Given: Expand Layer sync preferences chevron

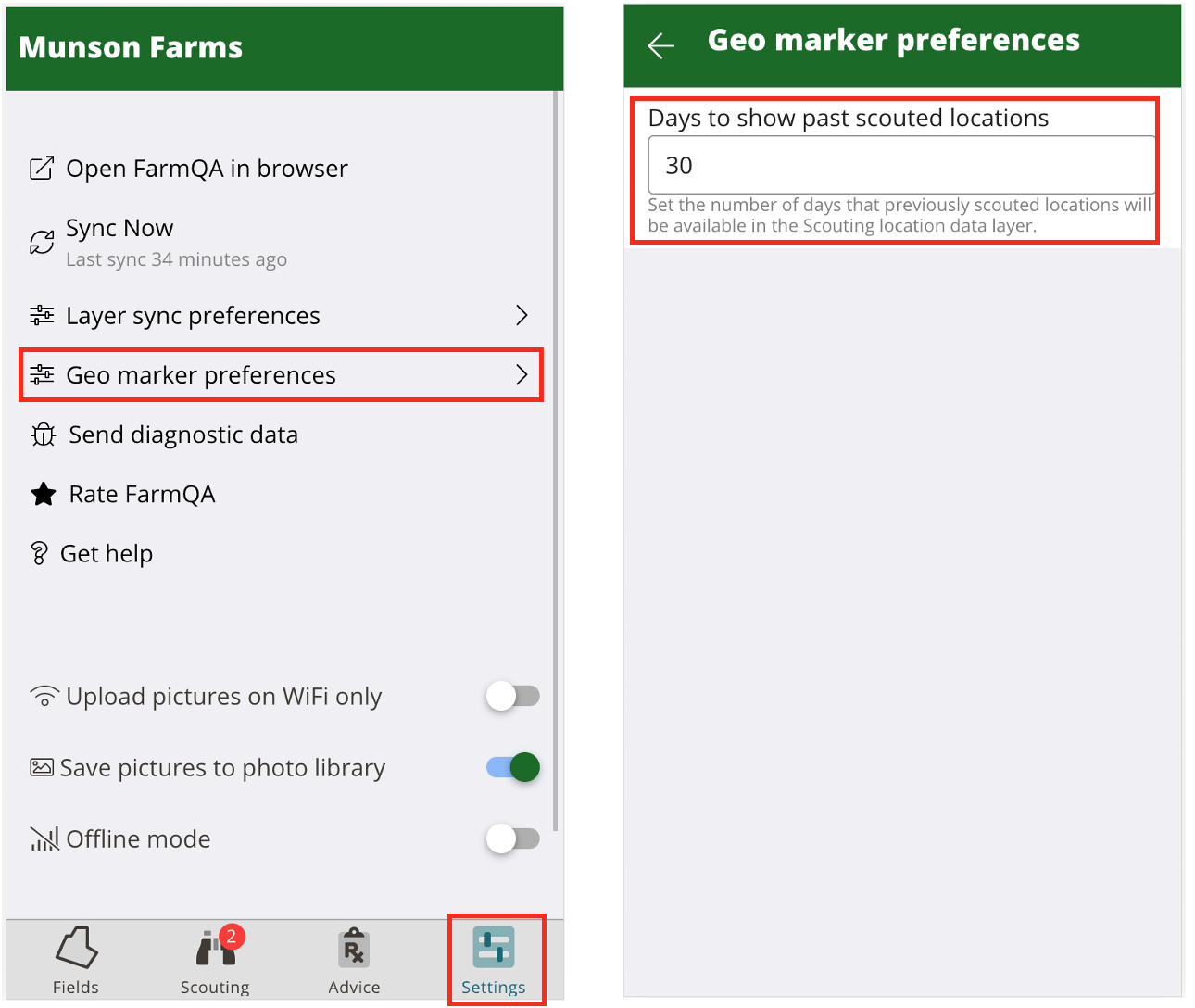Looking at the screenshot, I should pyautogui.click(x=522, y=315).
